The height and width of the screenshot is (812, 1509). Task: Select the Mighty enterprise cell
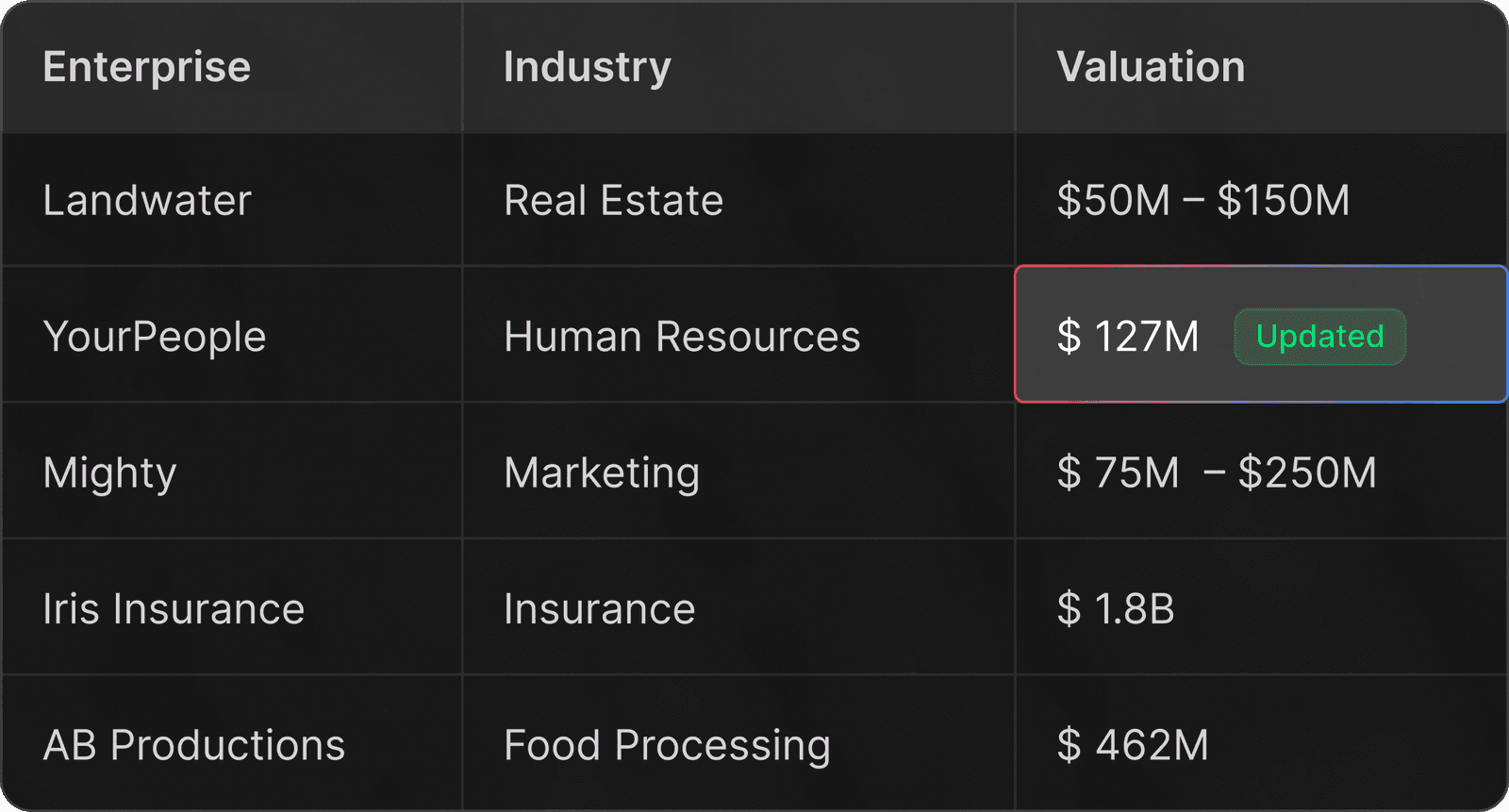click(109, 472)
